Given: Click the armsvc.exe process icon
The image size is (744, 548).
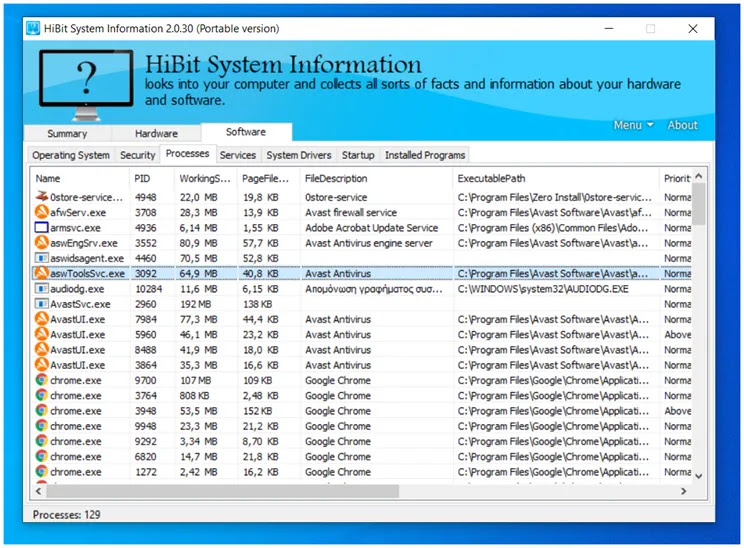Looking at the screenshot, I should click(42, 227).
